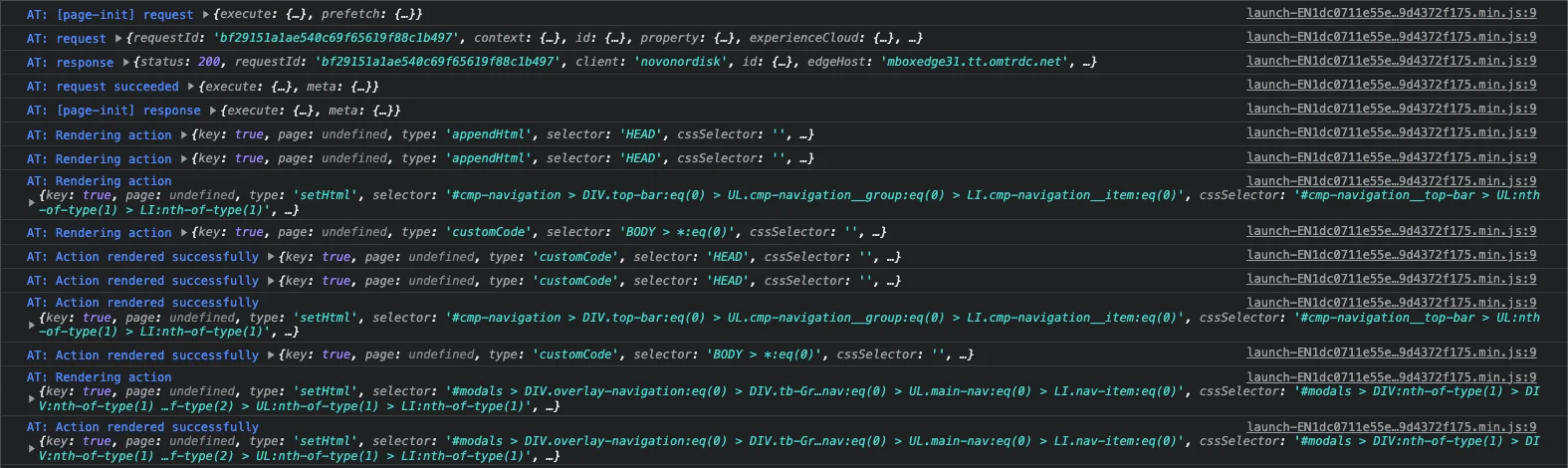1568x468 pixels.
Task: Open source link for Rendering action #modals row
Action: pos(1391,377)
